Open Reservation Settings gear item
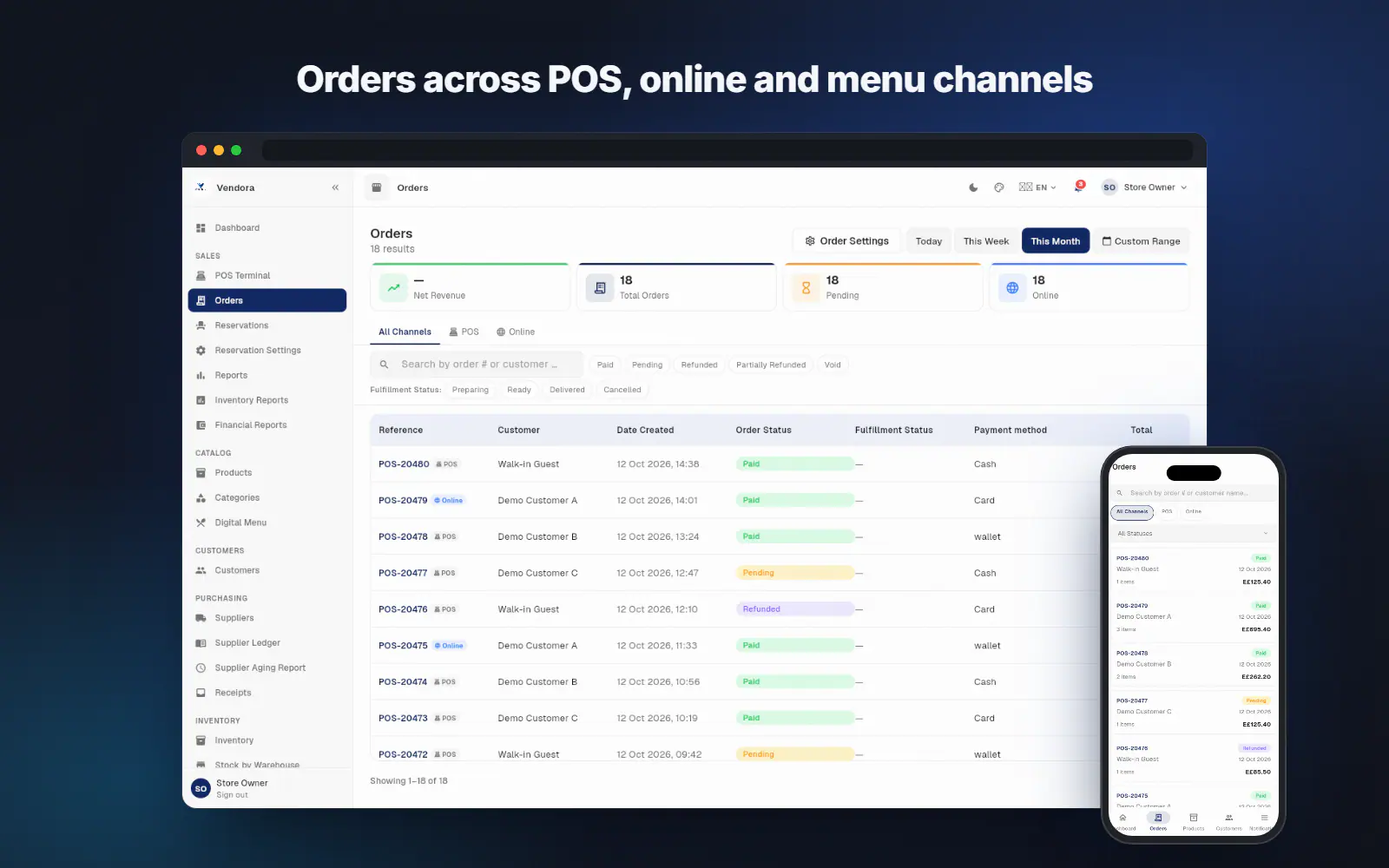Viewport: 1389px width, 868px height. 267,351
